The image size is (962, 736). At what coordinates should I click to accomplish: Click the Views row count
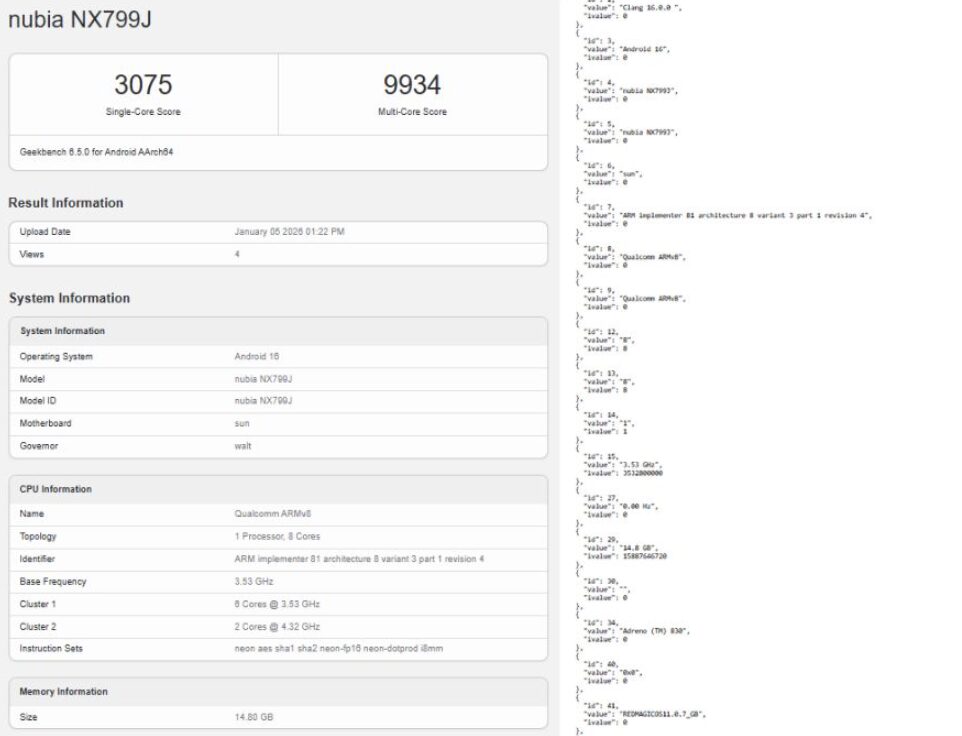pos(237,254)
